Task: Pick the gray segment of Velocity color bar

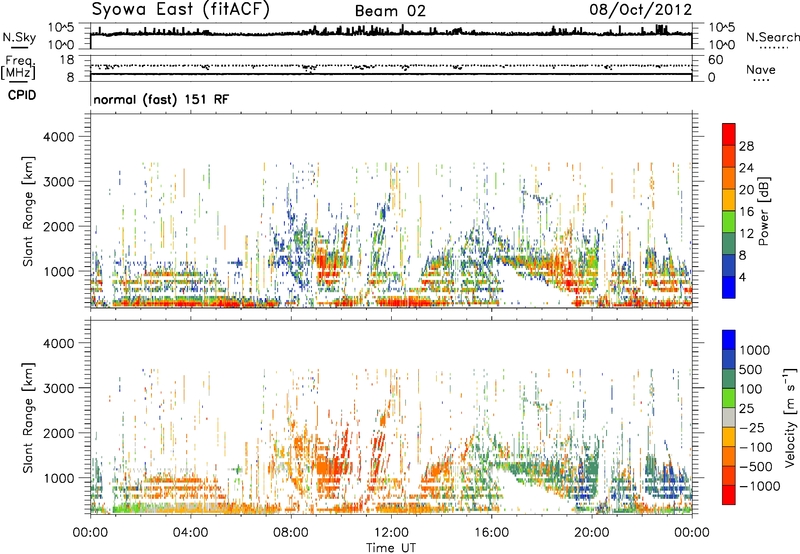Action: 729,417
